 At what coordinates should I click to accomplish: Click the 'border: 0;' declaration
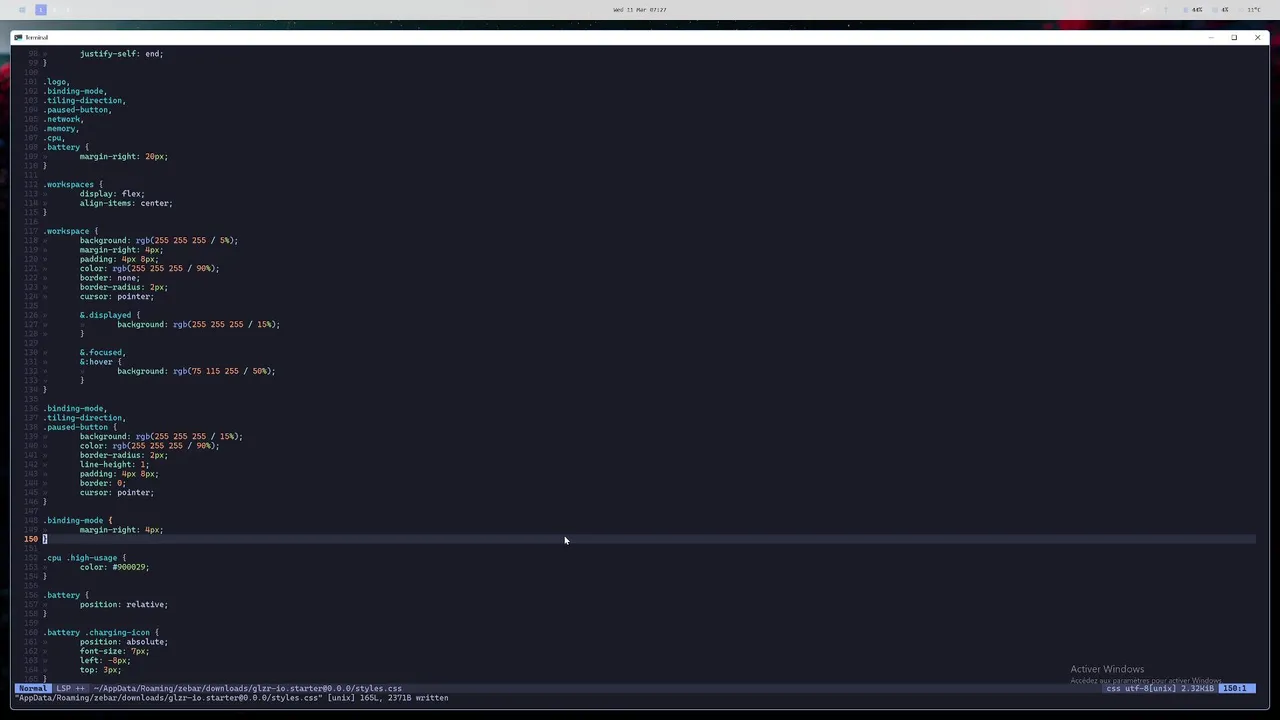pyautogui.click(x=103, y=483)
